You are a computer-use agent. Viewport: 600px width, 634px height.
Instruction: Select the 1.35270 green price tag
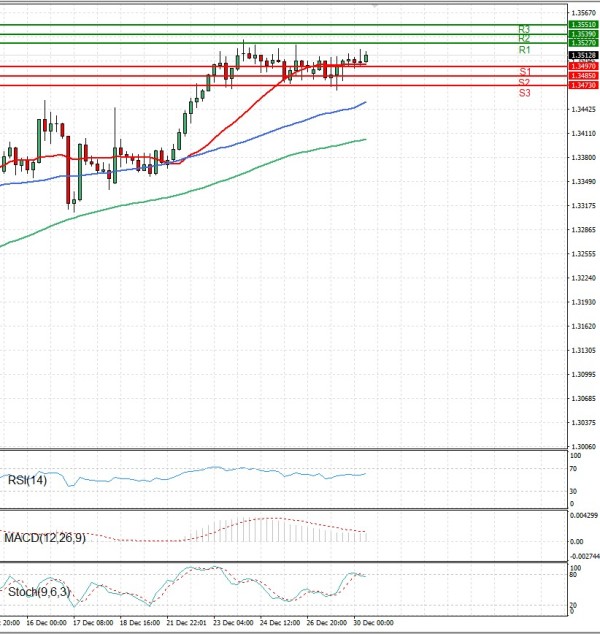click(x=583, y=44)
